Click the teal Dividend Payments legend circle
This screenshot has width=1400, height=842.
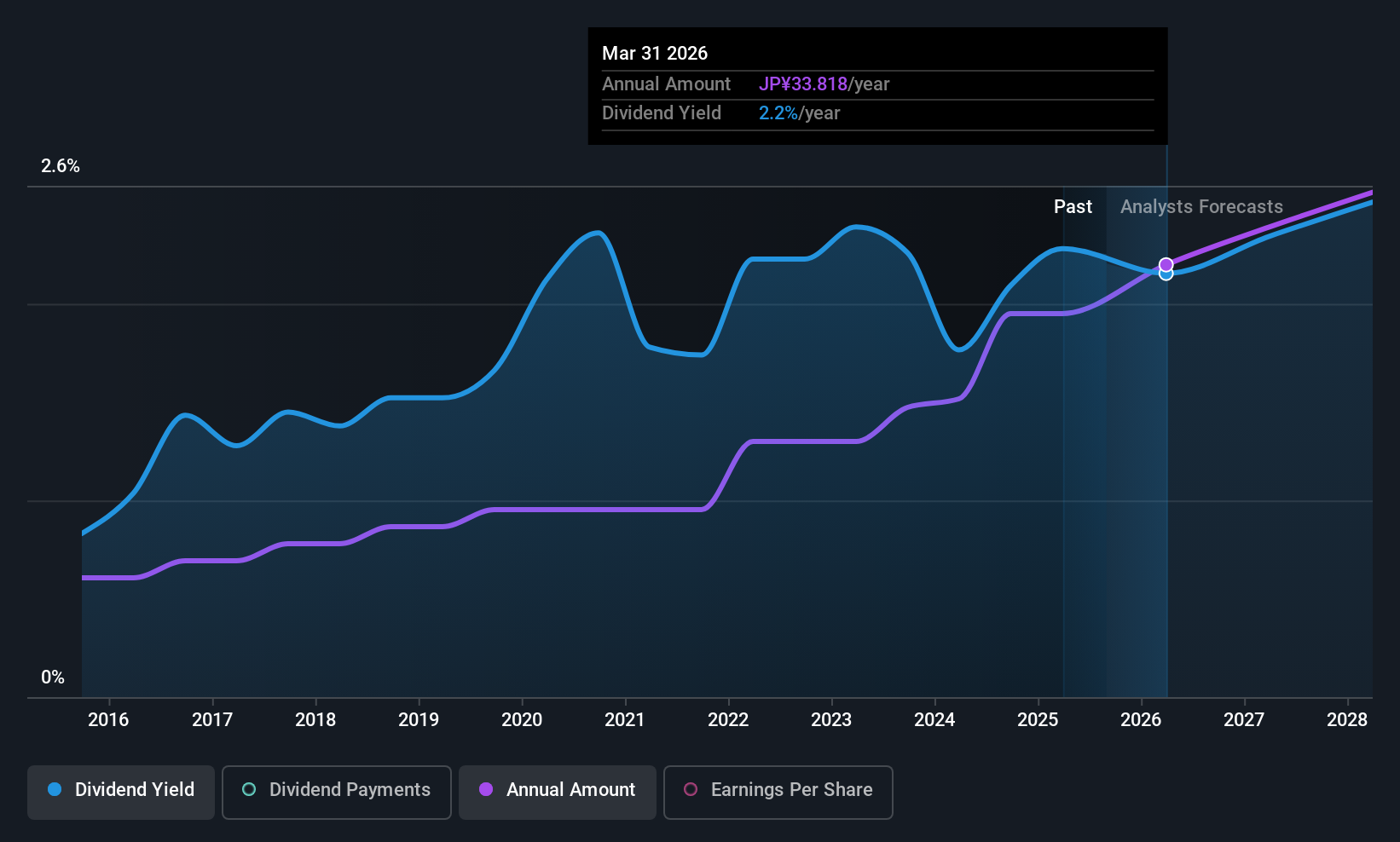(x=249, y=790)
